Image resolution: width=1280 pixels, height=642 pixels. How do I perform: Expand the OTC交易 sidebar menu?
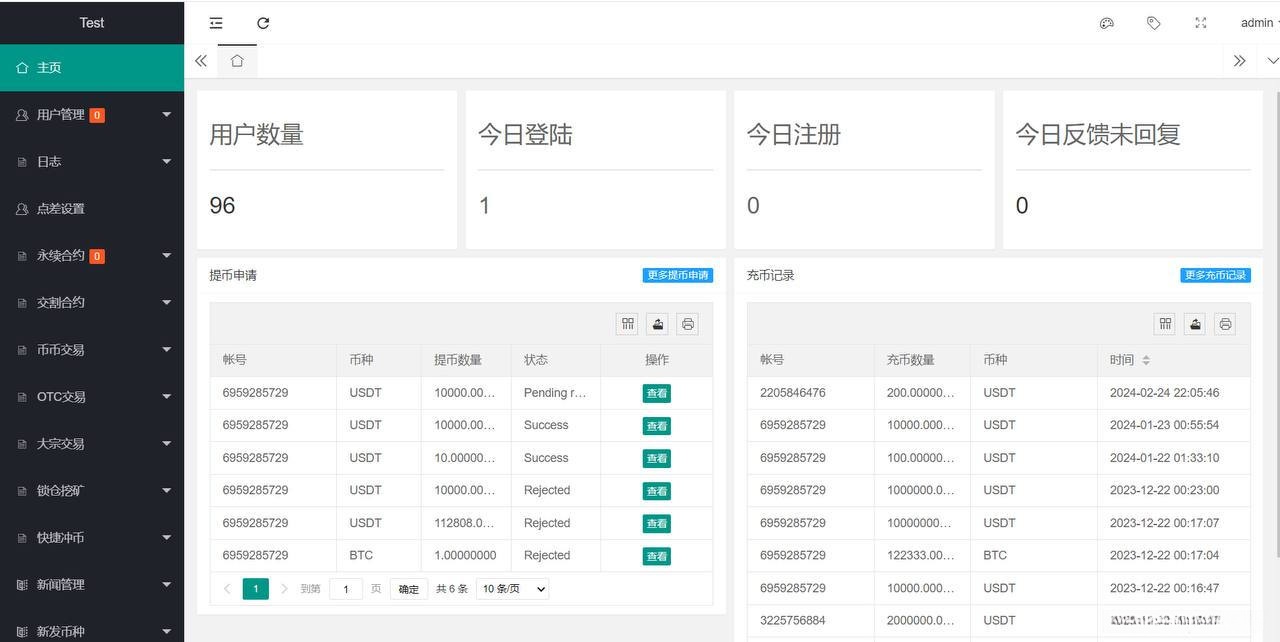[x=92, y=397]
